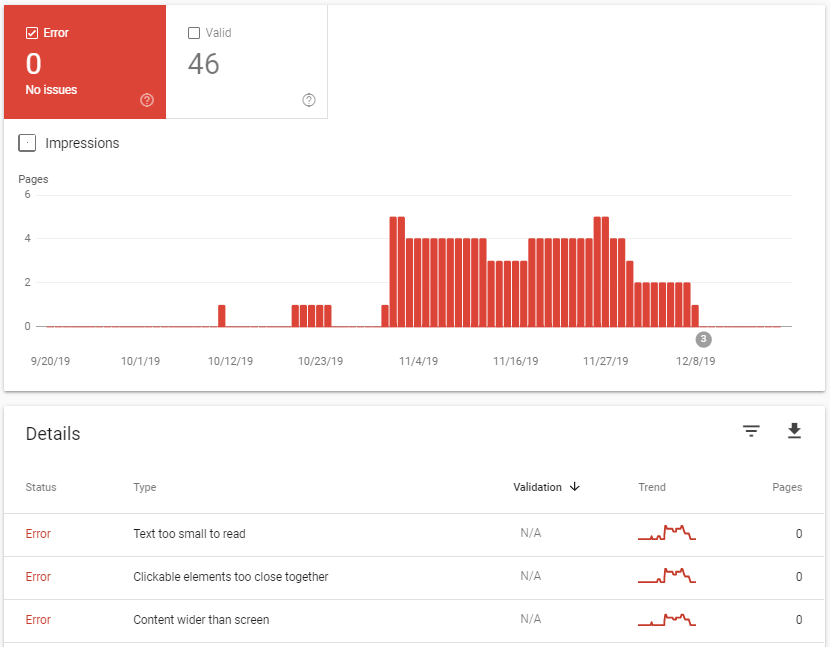View trend sparkline for Clickable elements row

coord(666,576)
